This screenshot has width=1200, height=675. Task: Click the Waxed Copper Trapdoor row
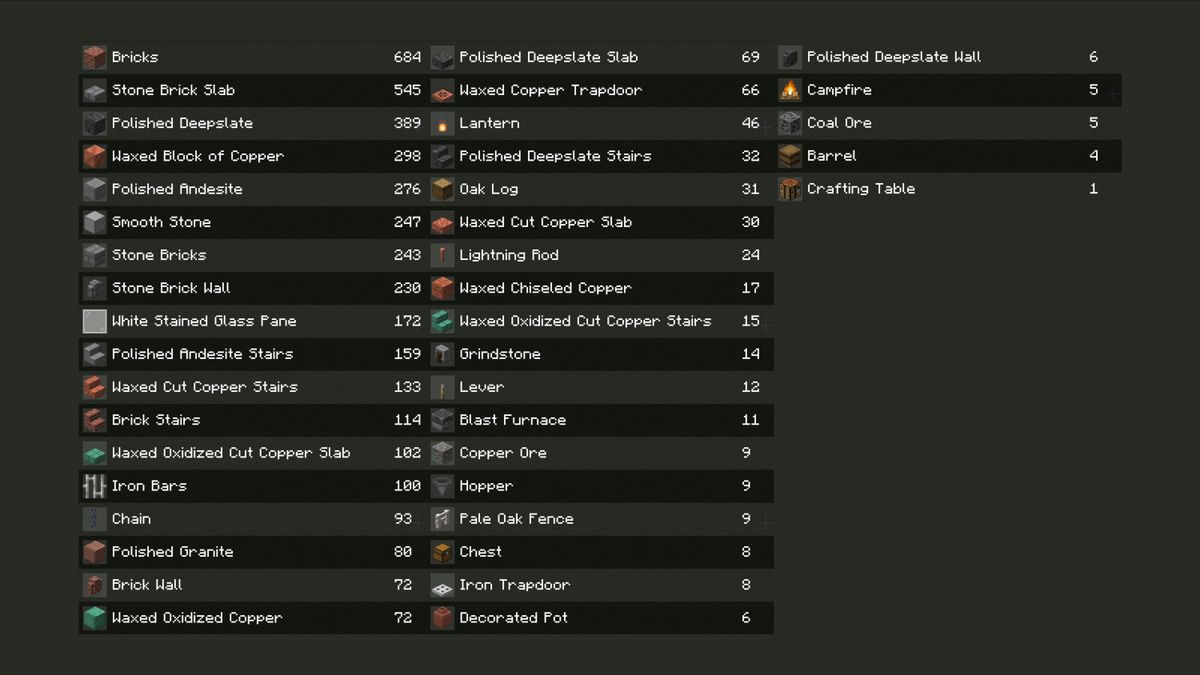600,90
